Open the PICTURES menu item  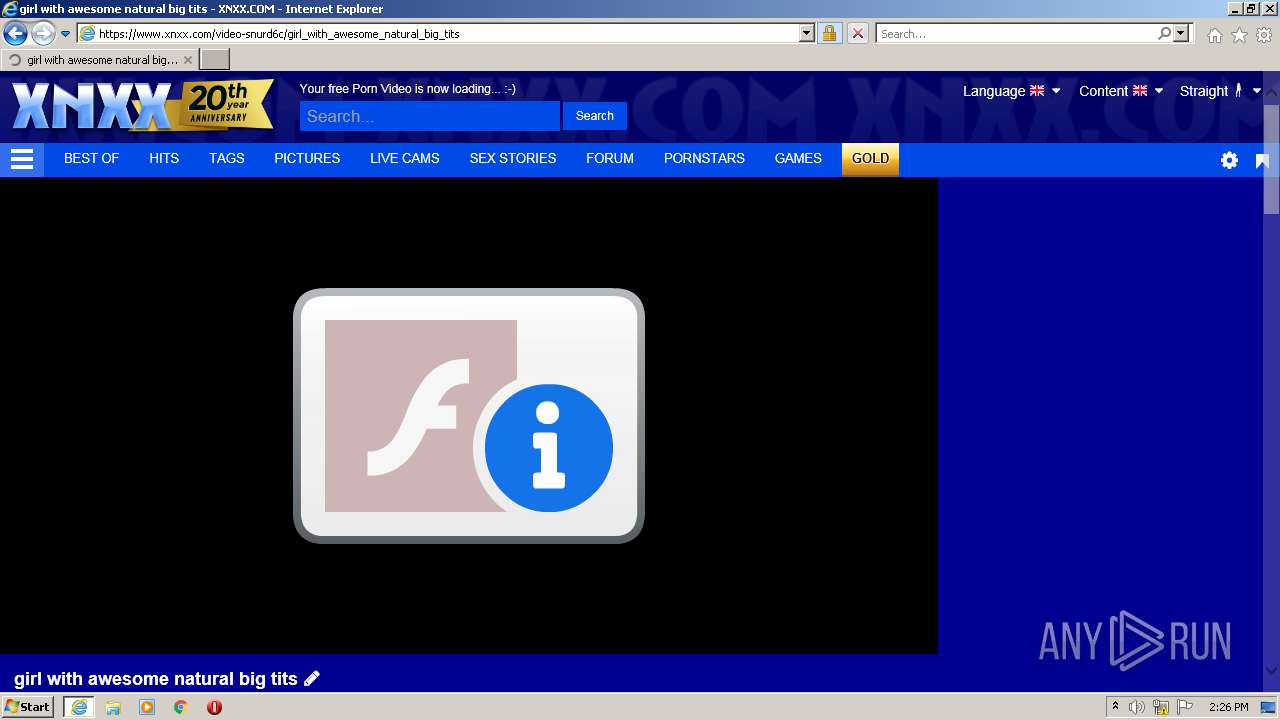click(x=307, y=158)
